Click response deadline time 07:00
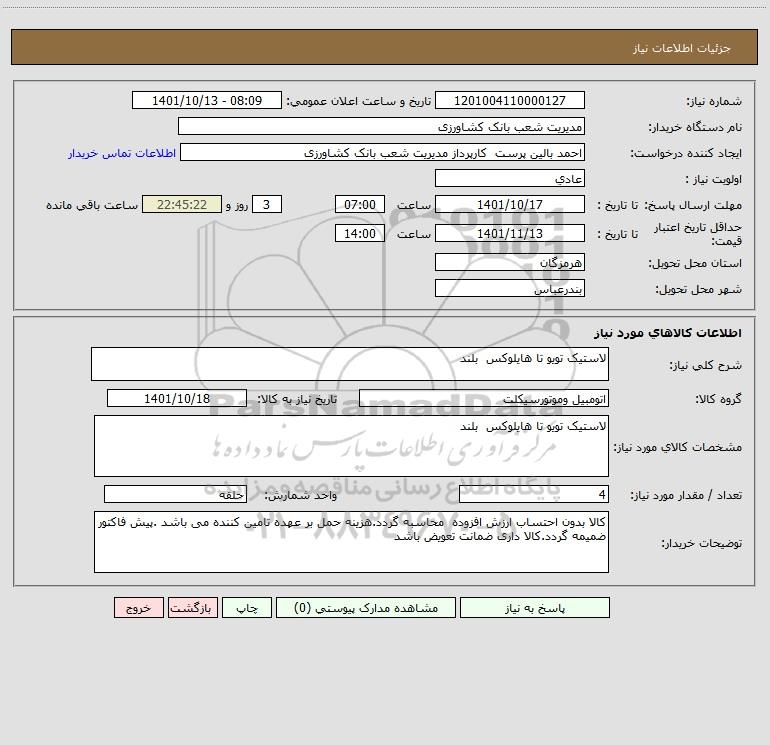 point(359,204)
